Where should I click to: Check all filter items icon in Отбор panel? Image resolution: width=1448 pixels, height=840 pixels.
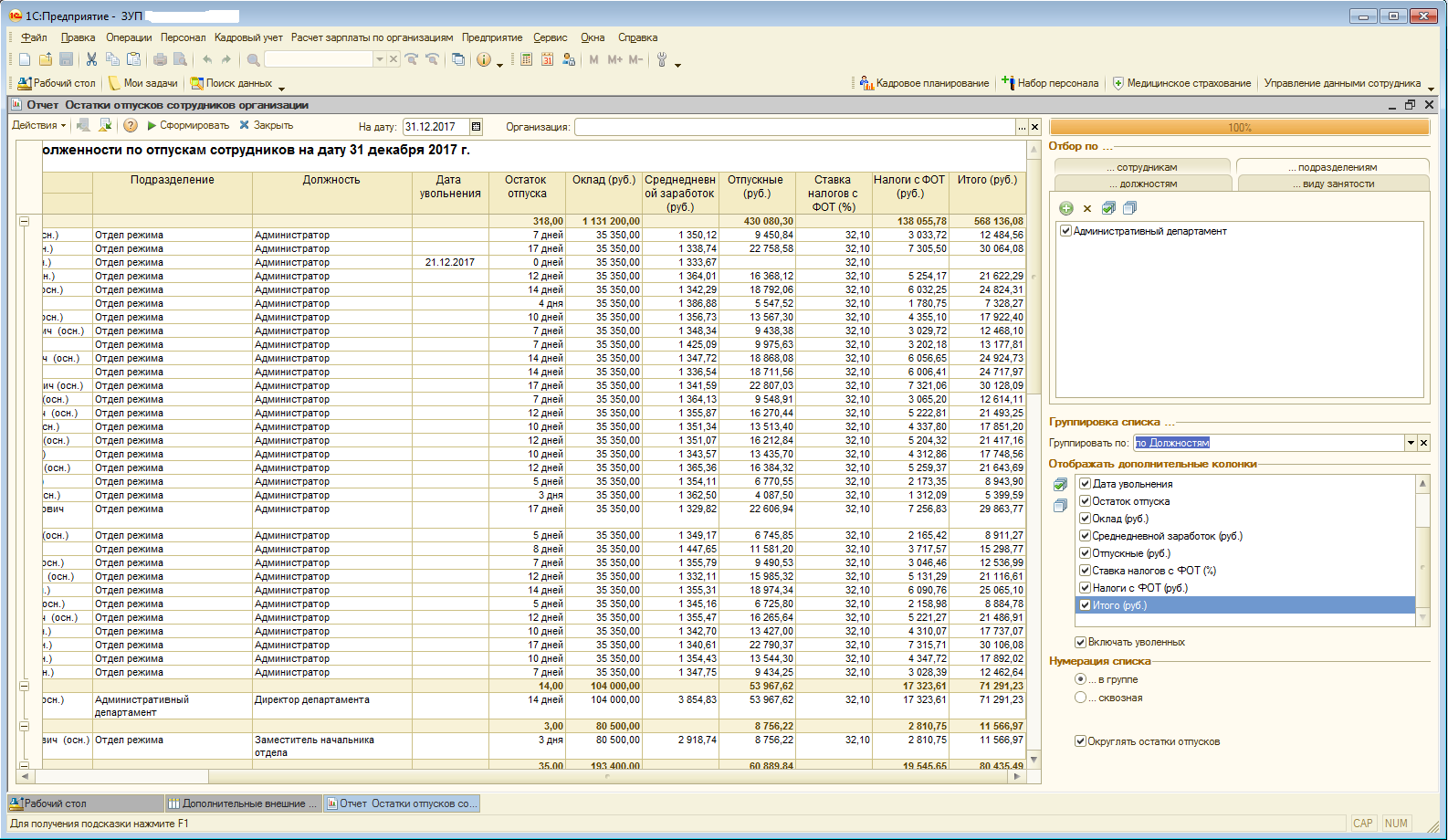[1108, 208]
